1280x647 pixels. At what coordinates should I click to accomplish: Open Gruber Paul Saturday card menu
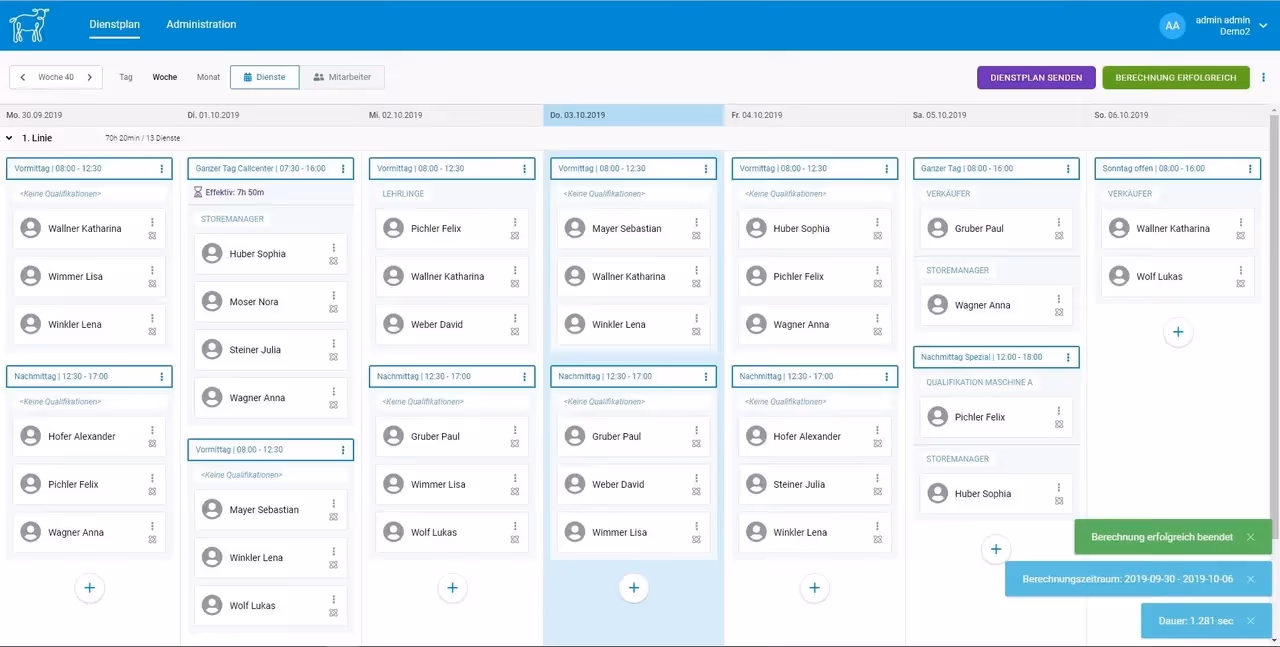tap(1058, 222)
